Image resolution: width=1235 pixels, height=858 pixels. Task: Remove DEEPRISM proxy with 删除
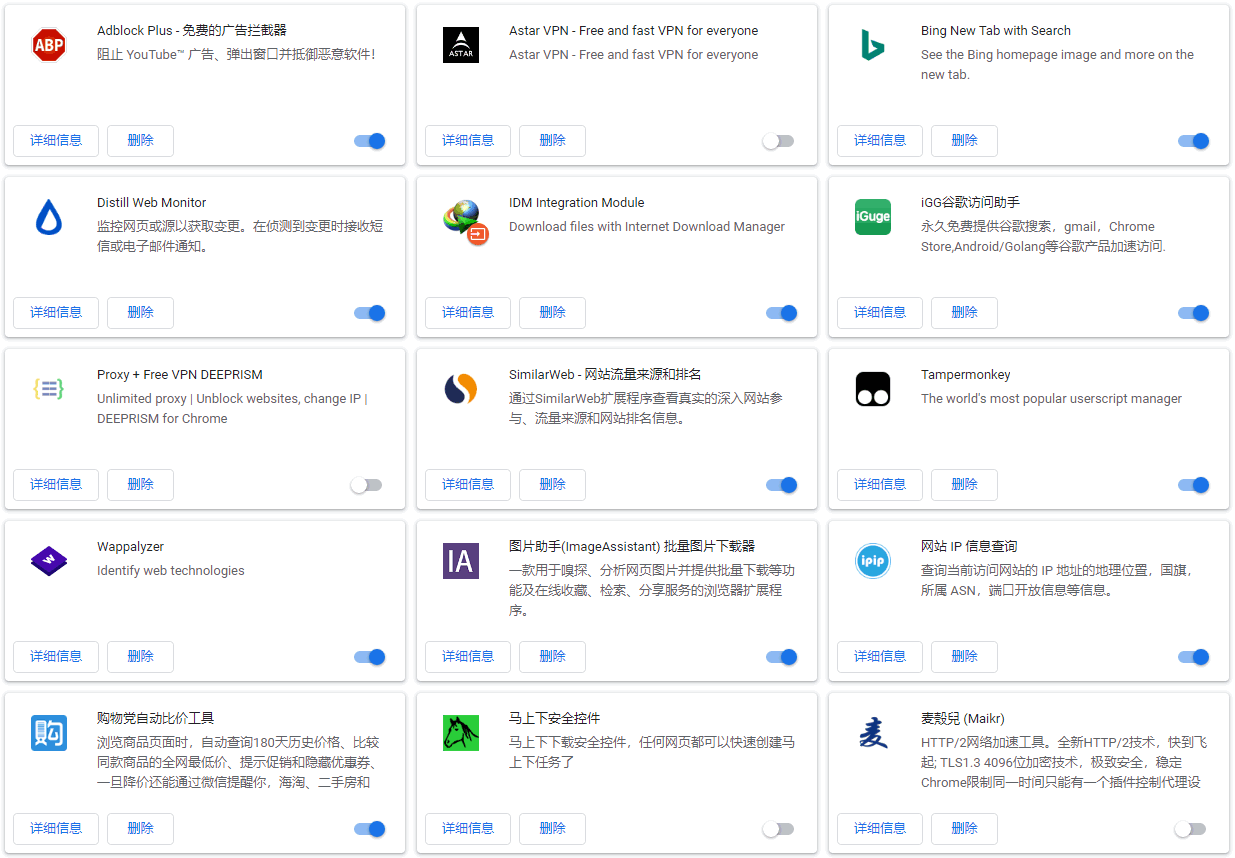[x=141, y=485]
